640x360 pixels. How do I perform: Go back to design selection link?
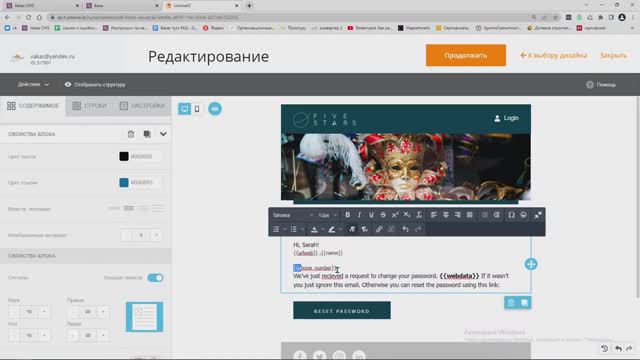554,55
